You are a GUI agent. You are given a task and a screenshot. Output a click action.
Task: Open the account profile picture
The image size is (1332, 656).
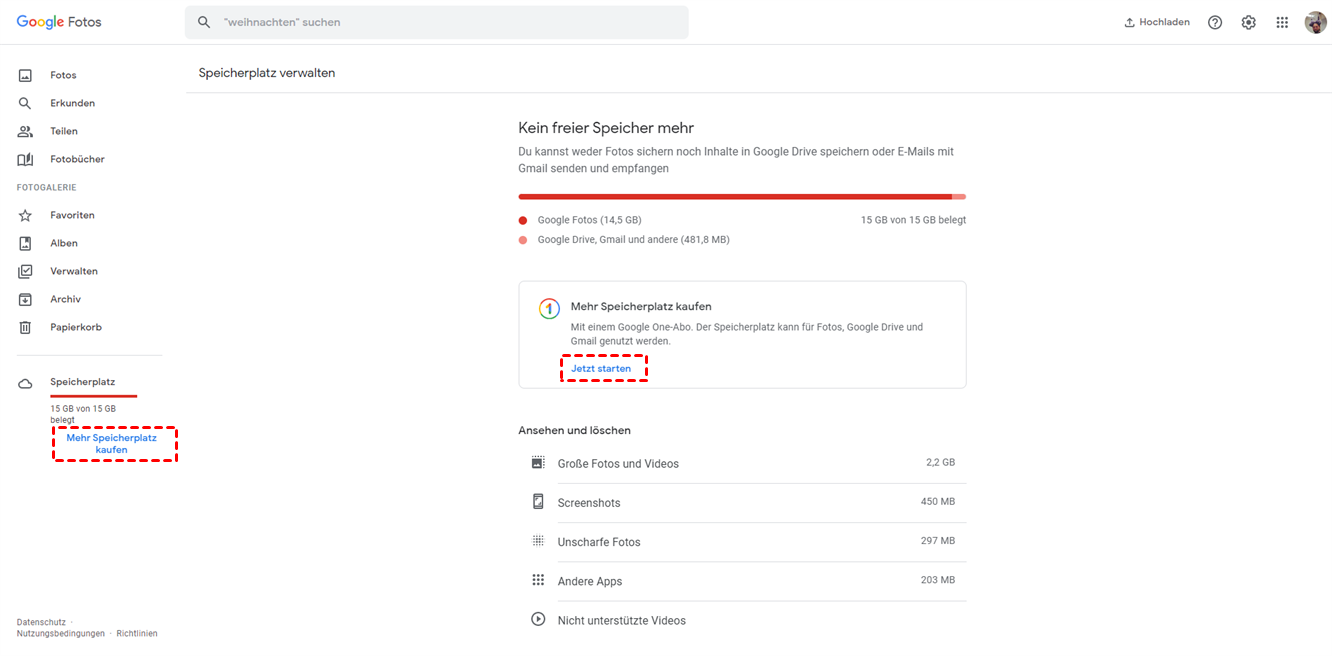click(x=1315, y=22)
